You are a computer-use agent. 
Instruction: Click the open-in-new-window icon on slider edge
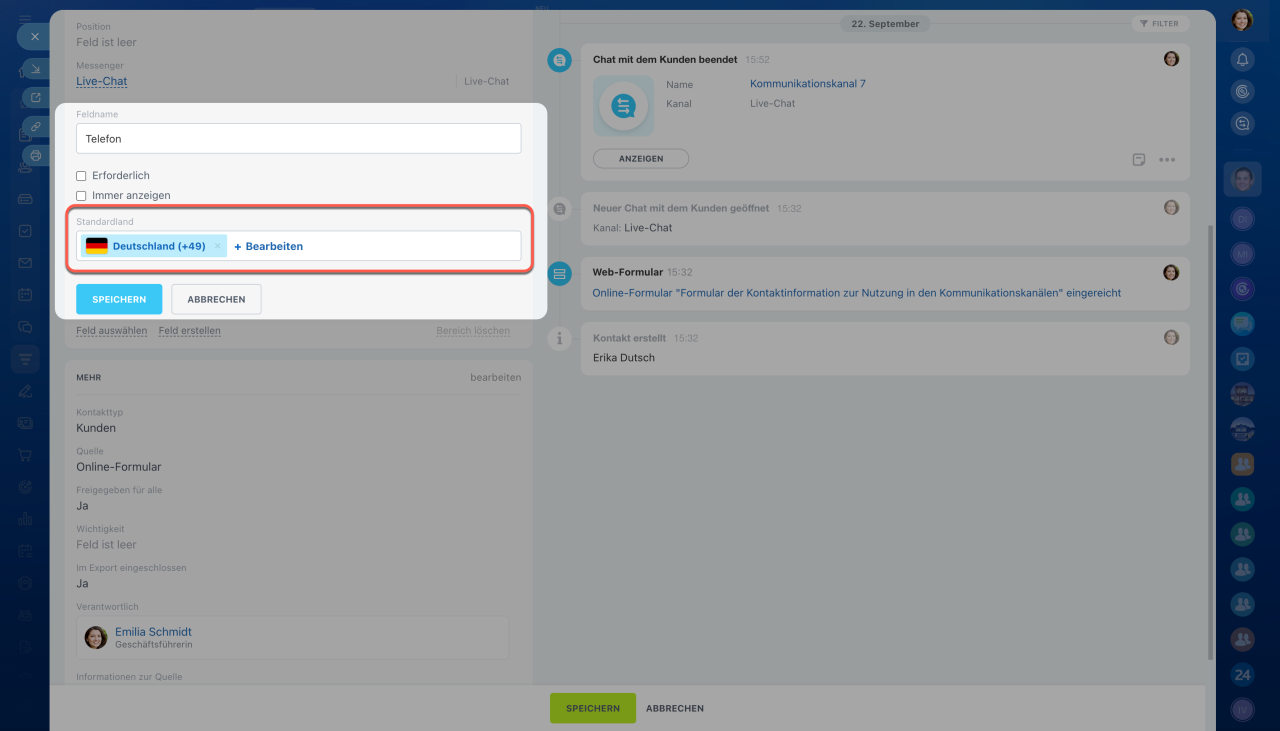coord(36,98)
